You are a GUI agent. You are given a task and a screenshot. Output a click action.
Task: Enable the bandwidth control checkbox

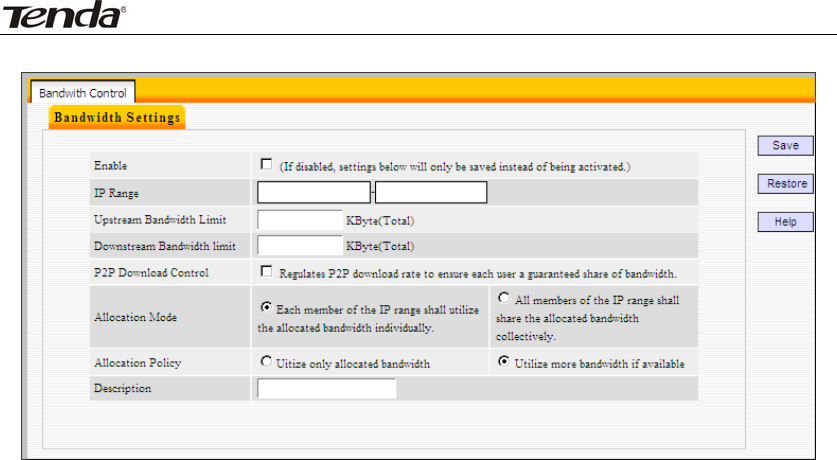point(266,164)
